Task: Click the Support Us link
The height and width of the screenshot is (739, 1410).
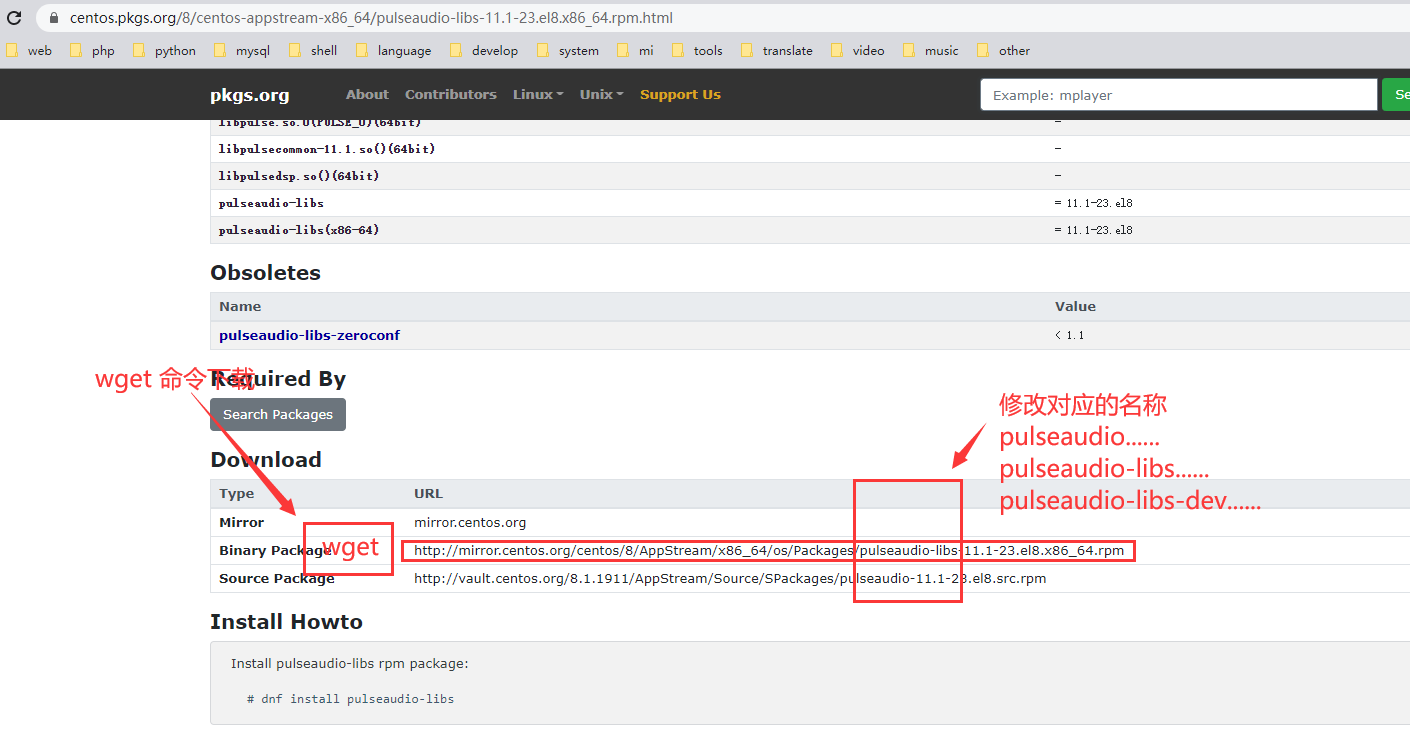Action: click(680, 94)
